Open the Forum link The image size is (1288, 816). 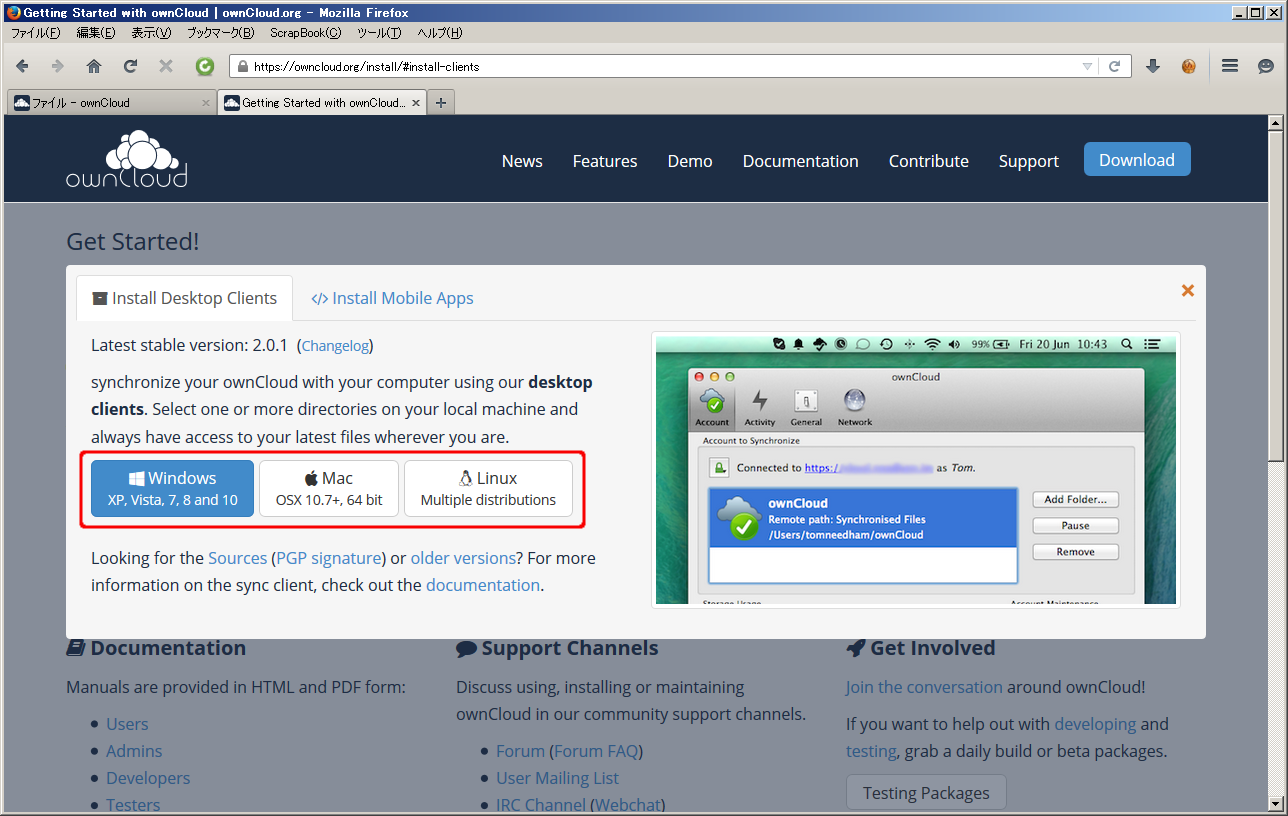(520, 751)
